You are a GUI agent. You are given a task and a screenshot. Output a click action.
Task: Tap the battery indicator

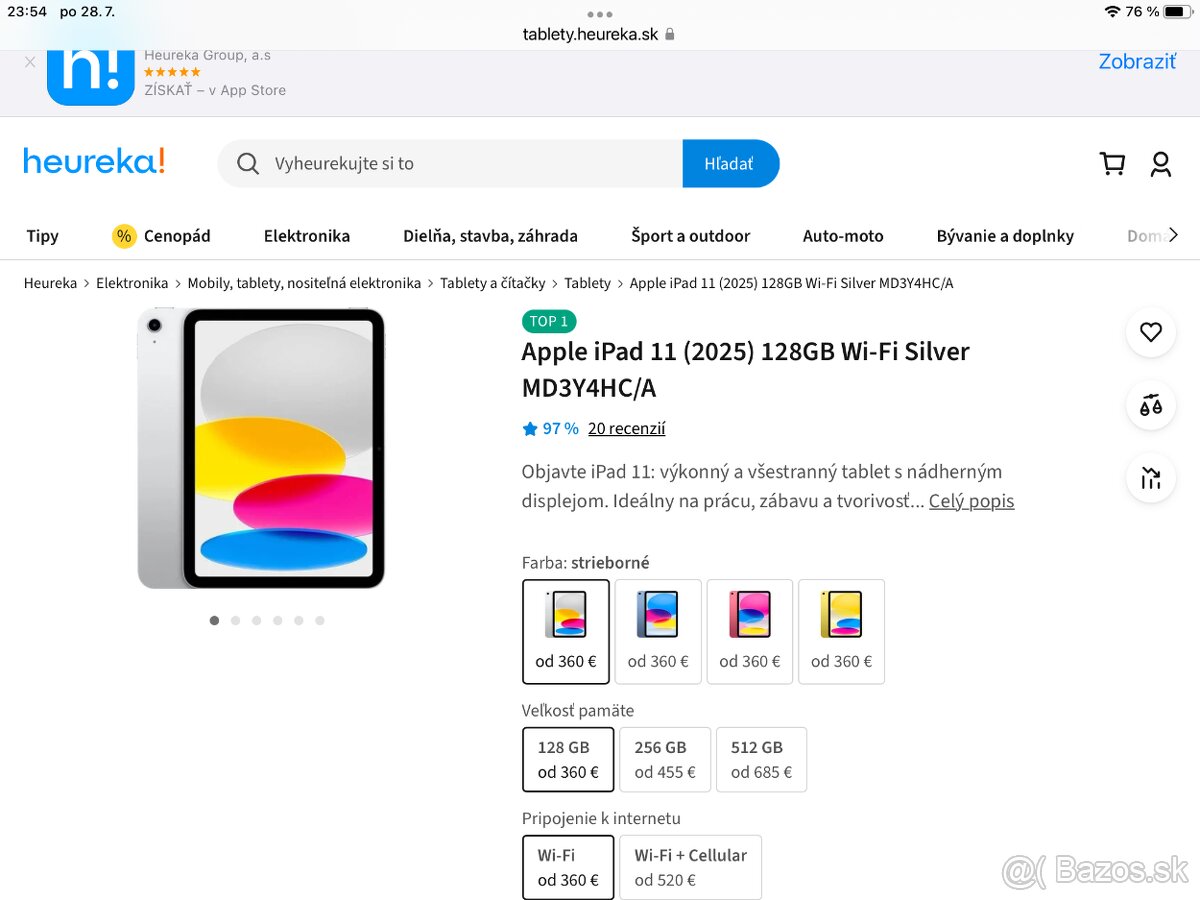click(x=1177, y=11)
